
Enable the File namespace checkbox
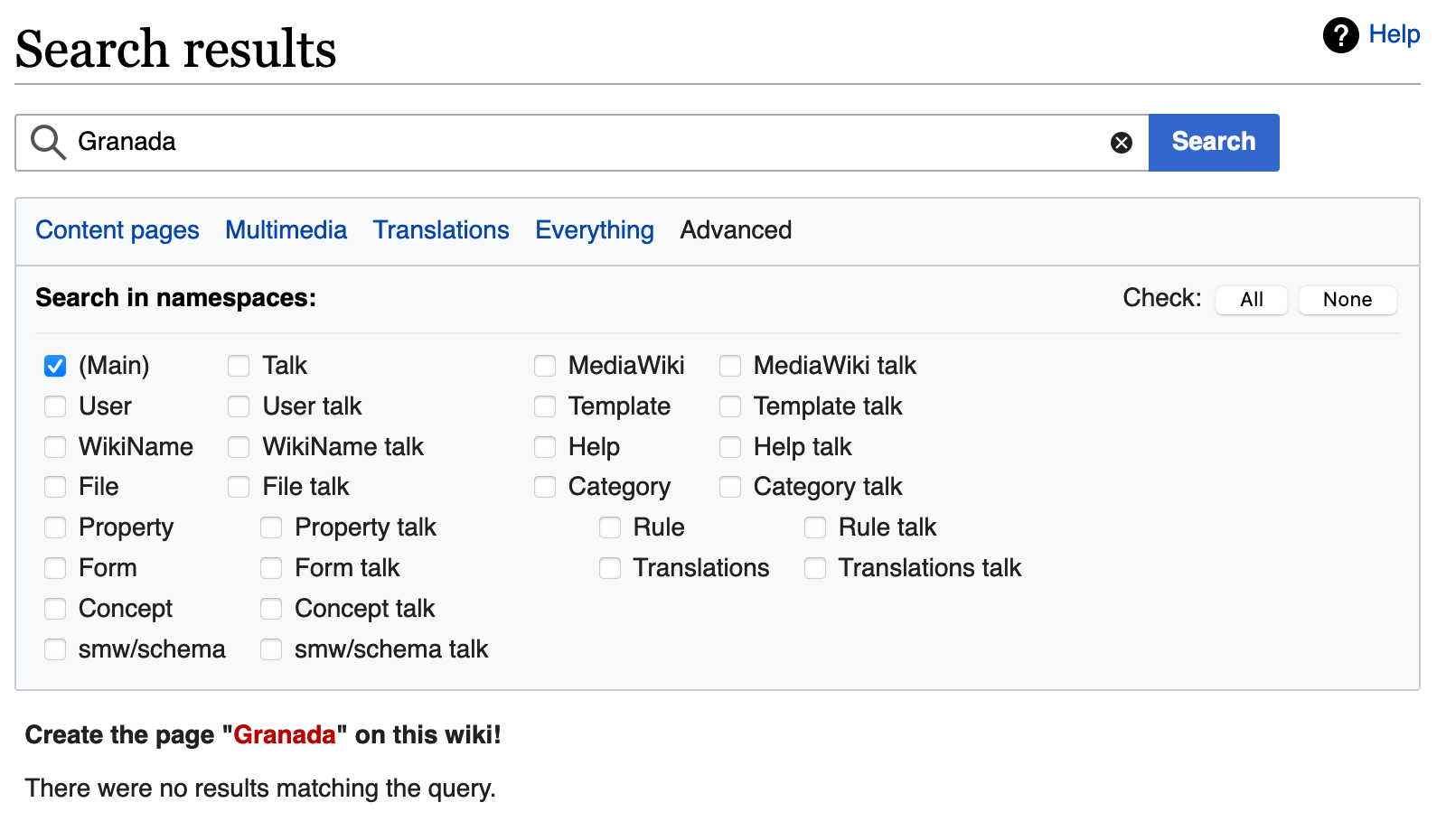[55, 487]
